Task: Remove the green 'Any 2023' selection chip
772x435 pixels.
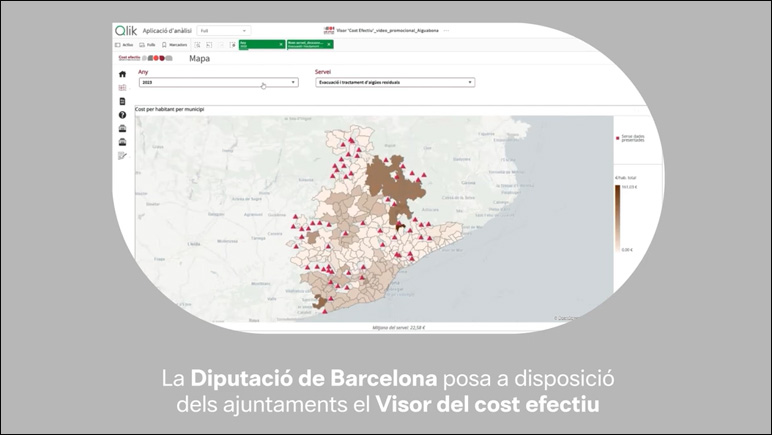Action: [x=280, y=45]
